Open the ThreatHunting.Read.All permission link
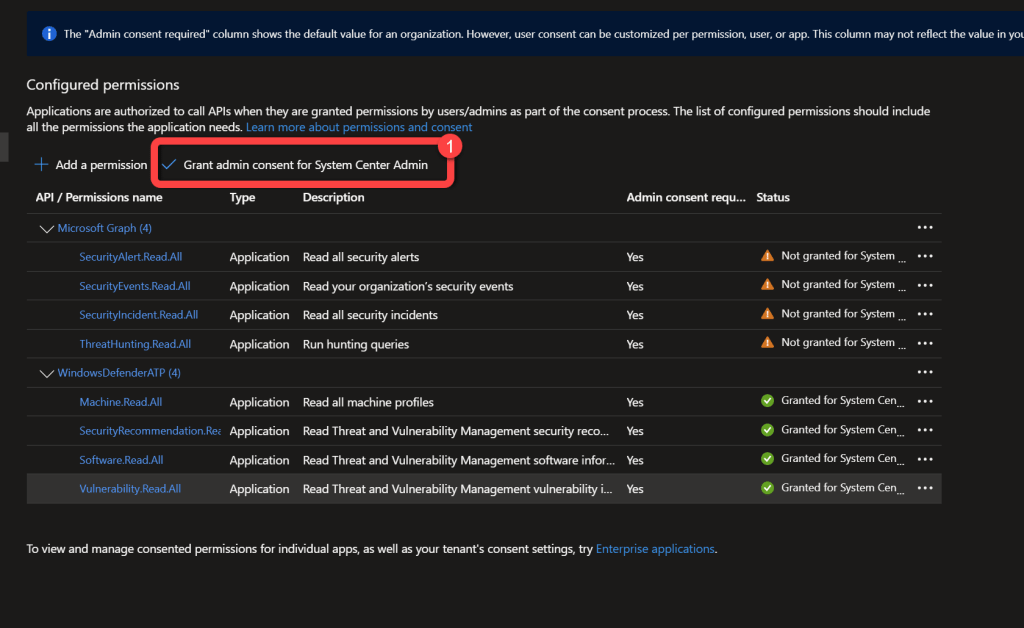Screen dimensions: 1024x628 (135, 344)
